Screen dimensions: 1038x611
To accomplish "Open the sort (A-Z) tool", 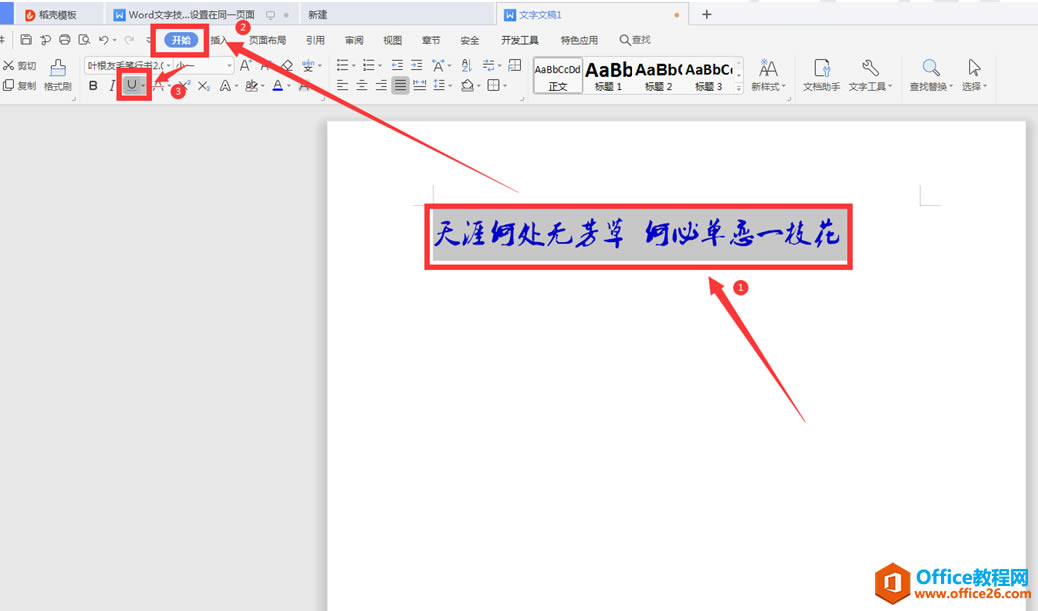I will click(466, 65).
